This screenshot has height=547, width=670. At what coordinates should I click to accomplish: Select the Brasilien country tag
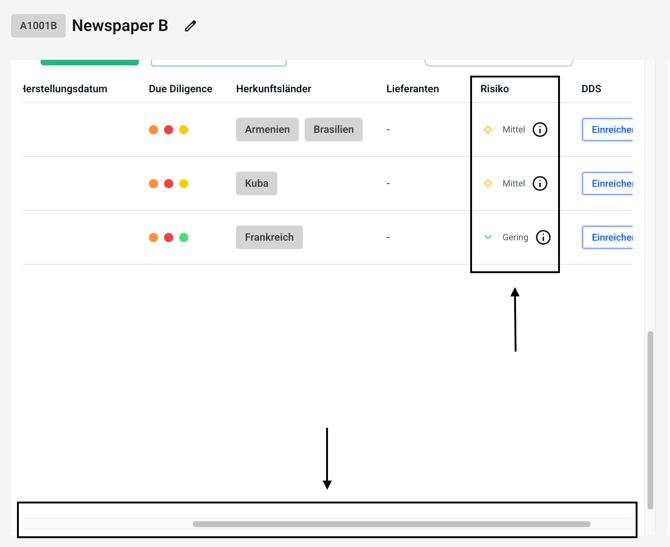333,130
